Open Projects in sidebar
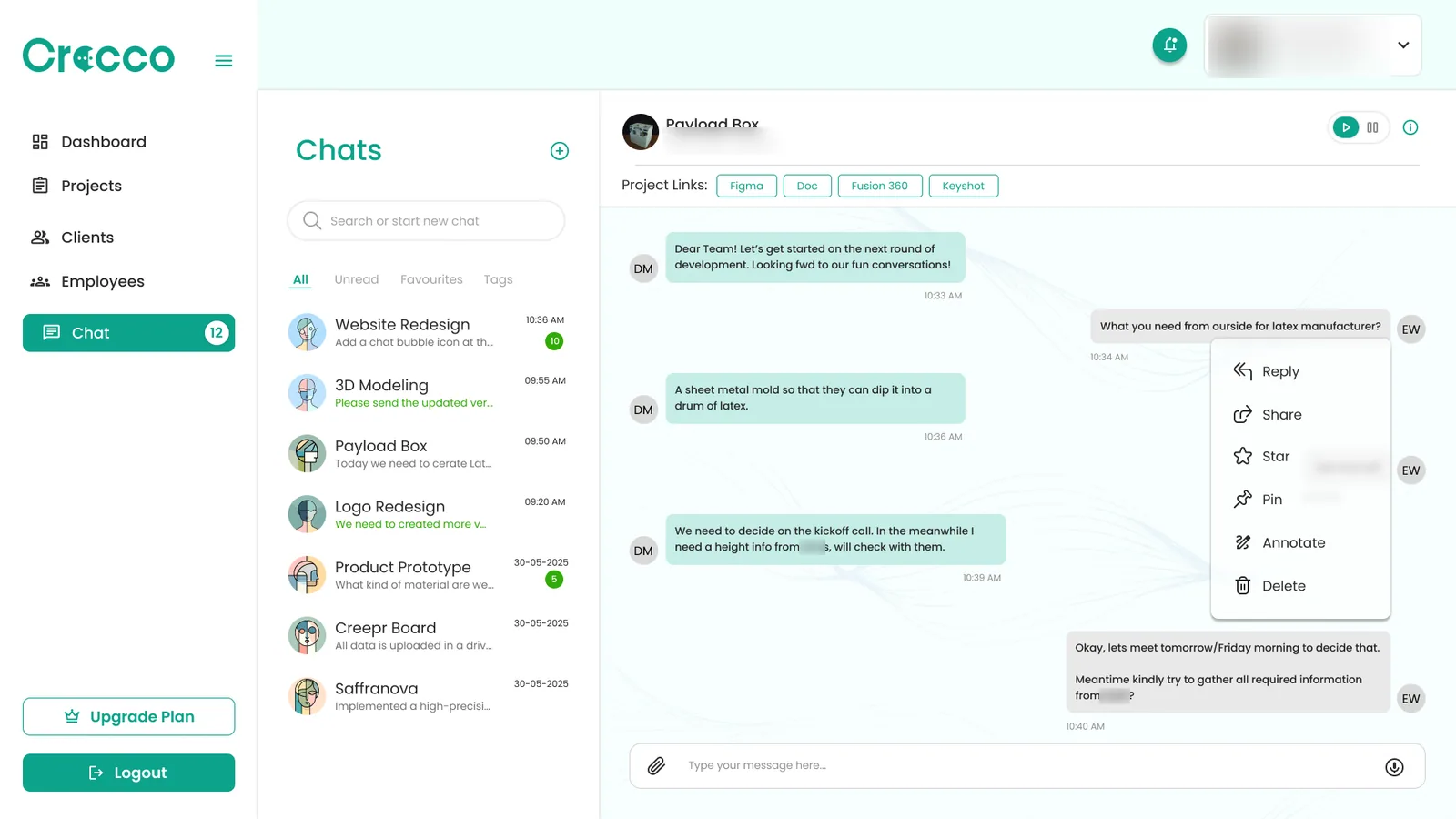This screenshot has width=1456, height=819. coord(76,186)
